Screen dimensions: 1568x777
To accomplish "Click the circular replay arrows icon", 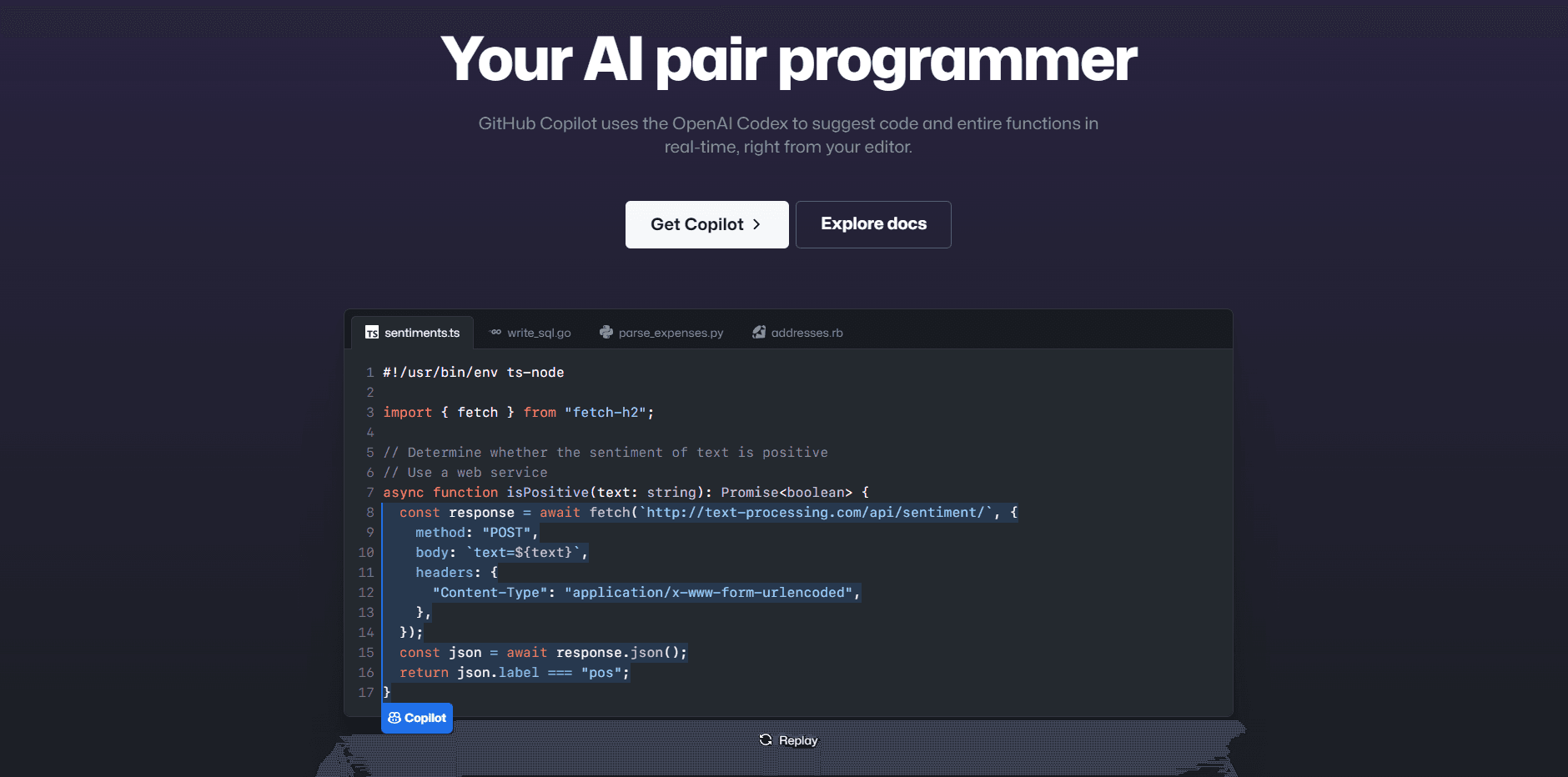I will (x=766, y=740).
